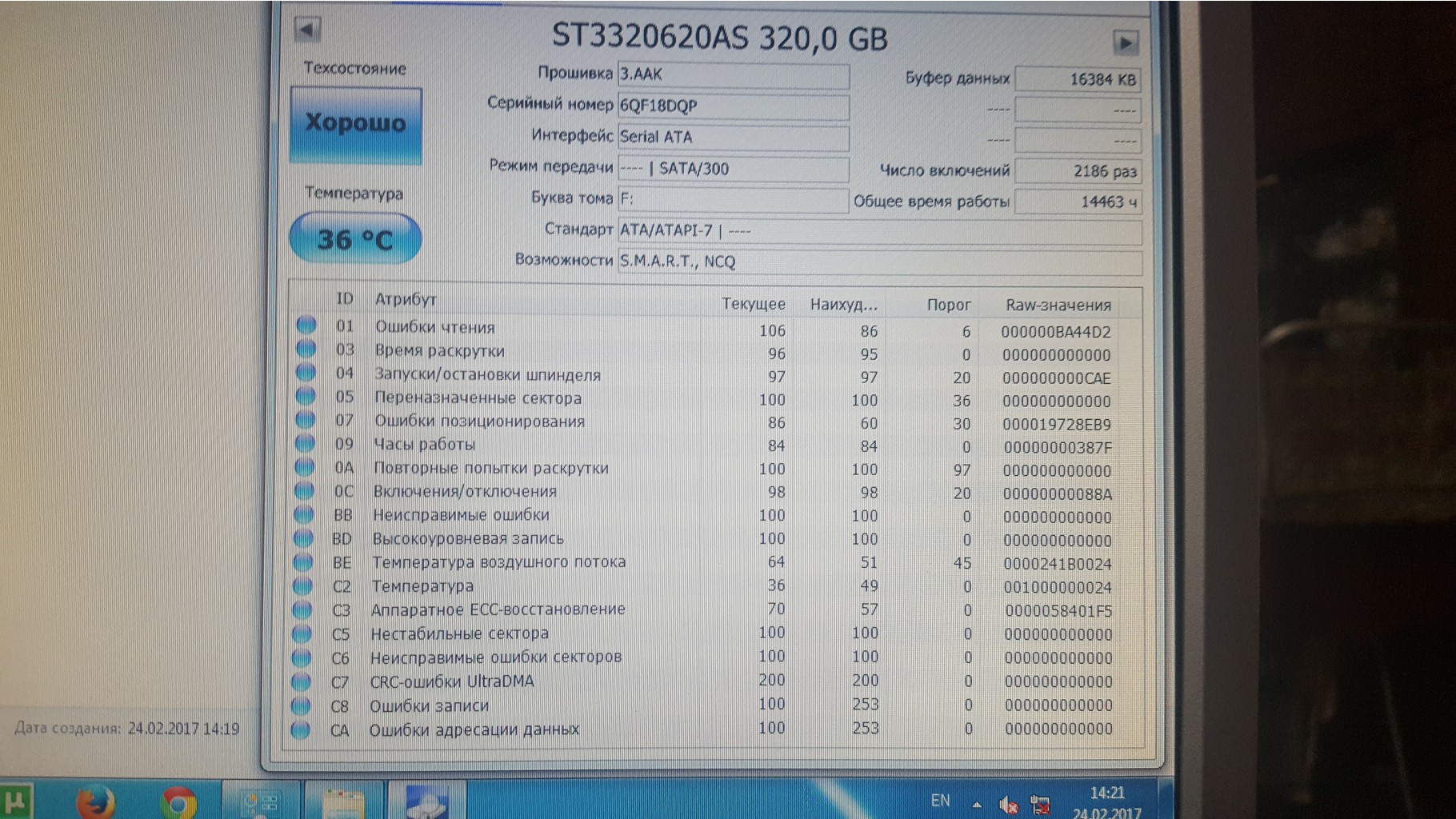This screenshot has width=1456, height=819.
Task: Select attribute name Температура воздушного потока
Action: tap(499, 562)
